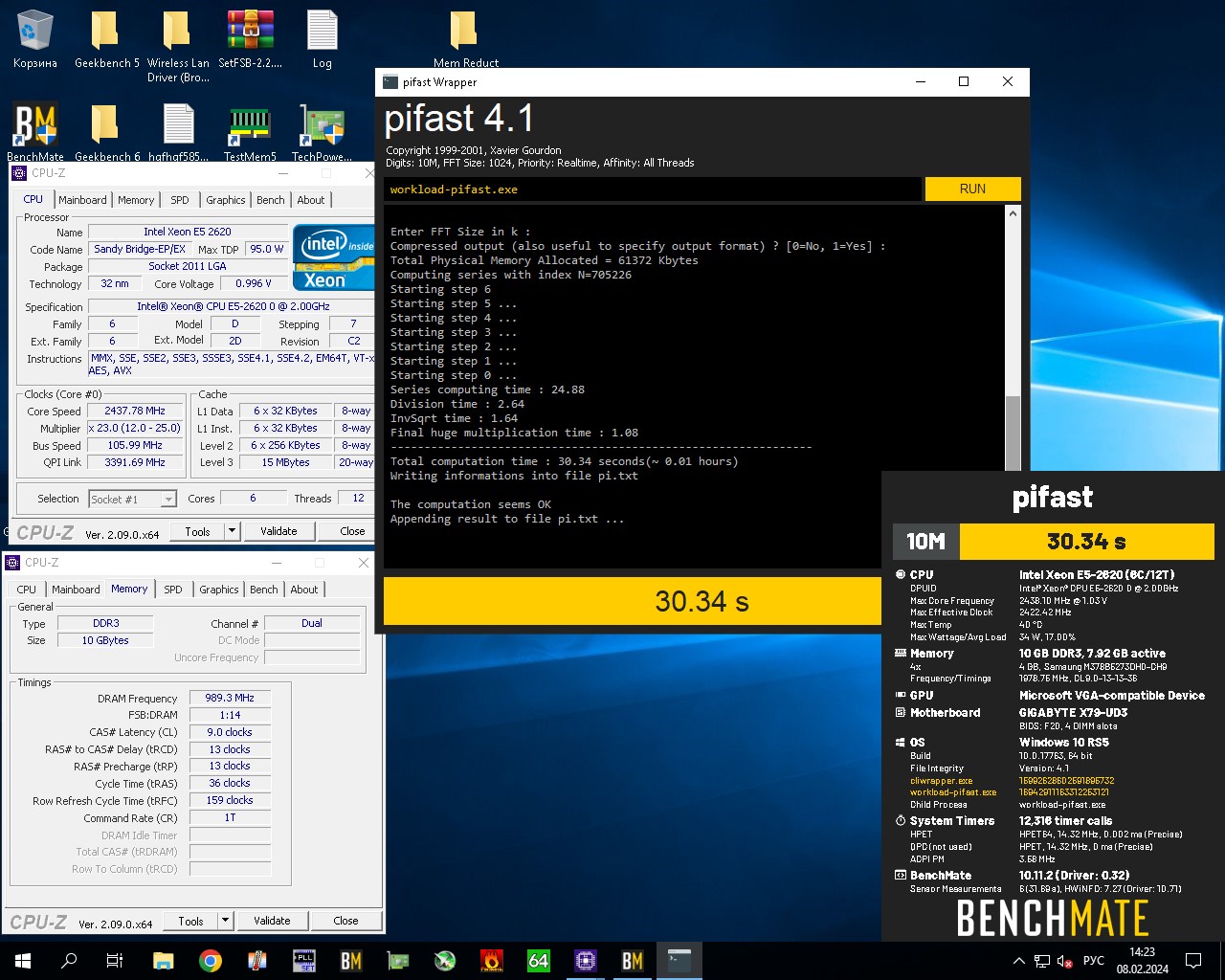Click yellow workload-pifast.exe entry in BenchMate panel
Screen dimensions: 1225x980
[x=953, y=792]
